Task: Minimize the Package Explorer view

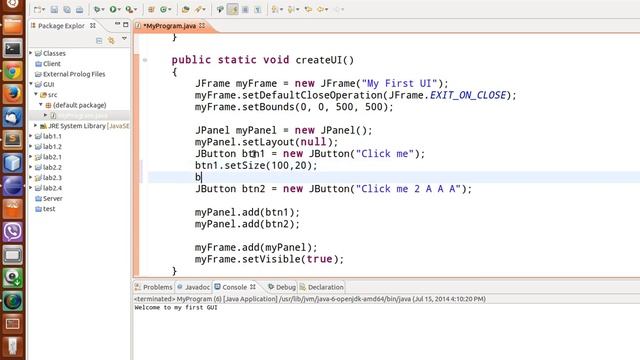Action: pos(117,24)
